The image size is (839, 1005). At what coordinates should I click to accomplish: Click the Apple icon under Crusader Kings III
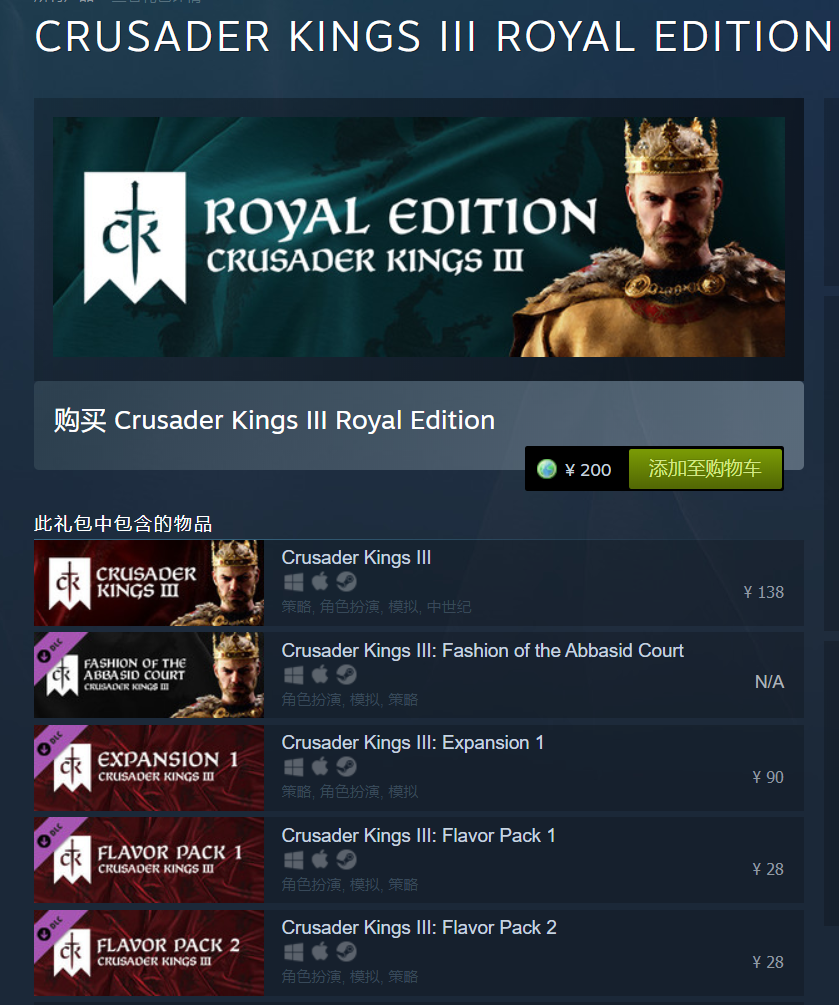pyautogui.click(x=320, y=582)
